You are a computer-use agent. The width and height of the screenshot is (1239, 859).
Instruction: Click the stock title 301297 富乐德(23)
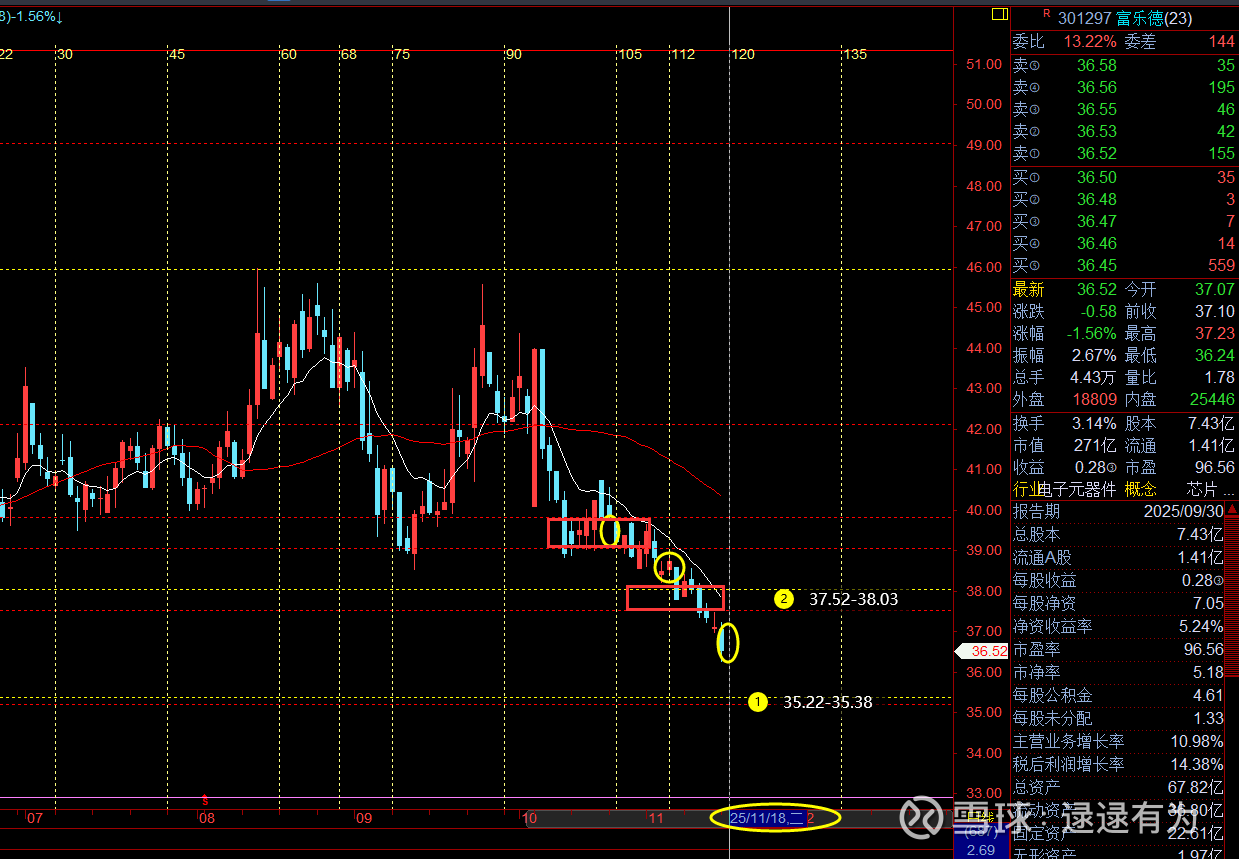1125,19
